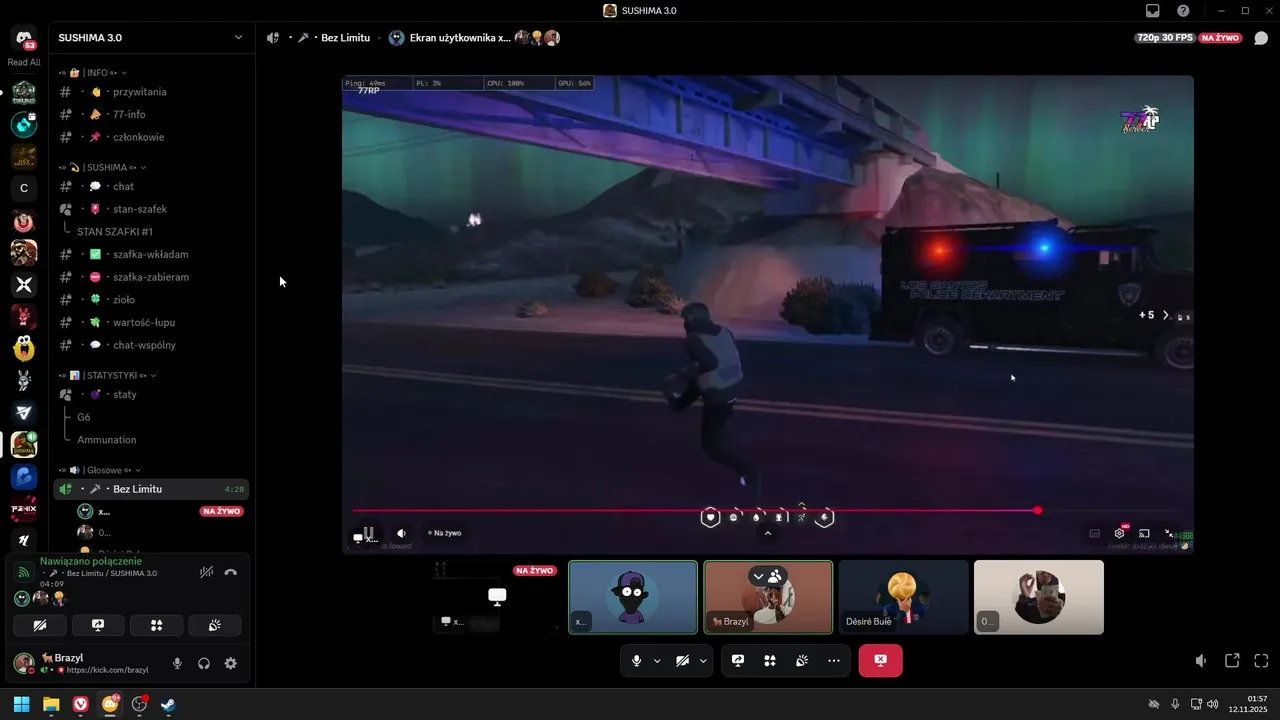Disconnect from voice via the phone icon
The image size is (1280, 720).
pyautogui.click(x=231, y=573)
